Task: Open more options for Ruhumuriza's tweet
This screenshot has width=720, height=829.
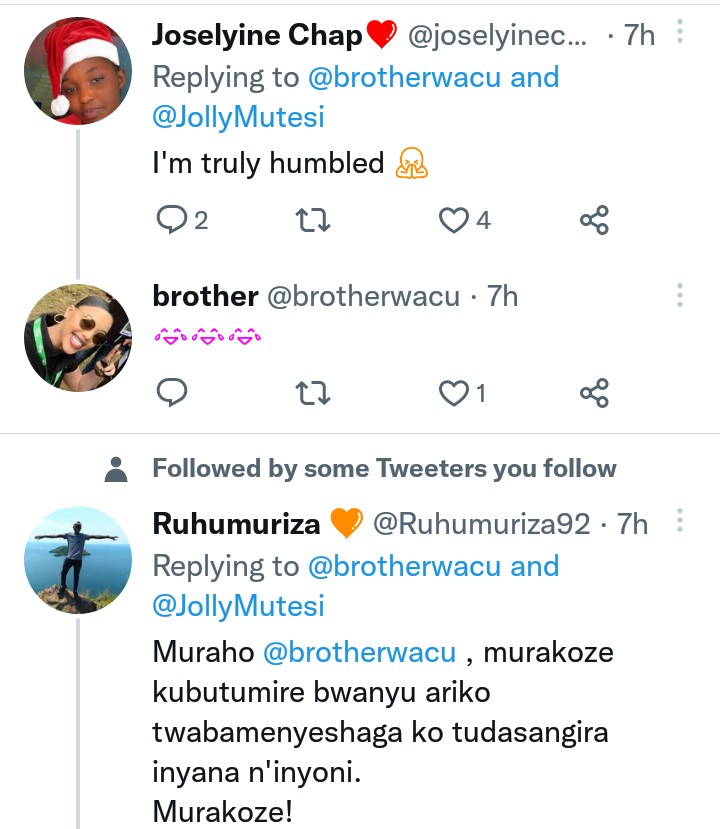Action: 679,521
